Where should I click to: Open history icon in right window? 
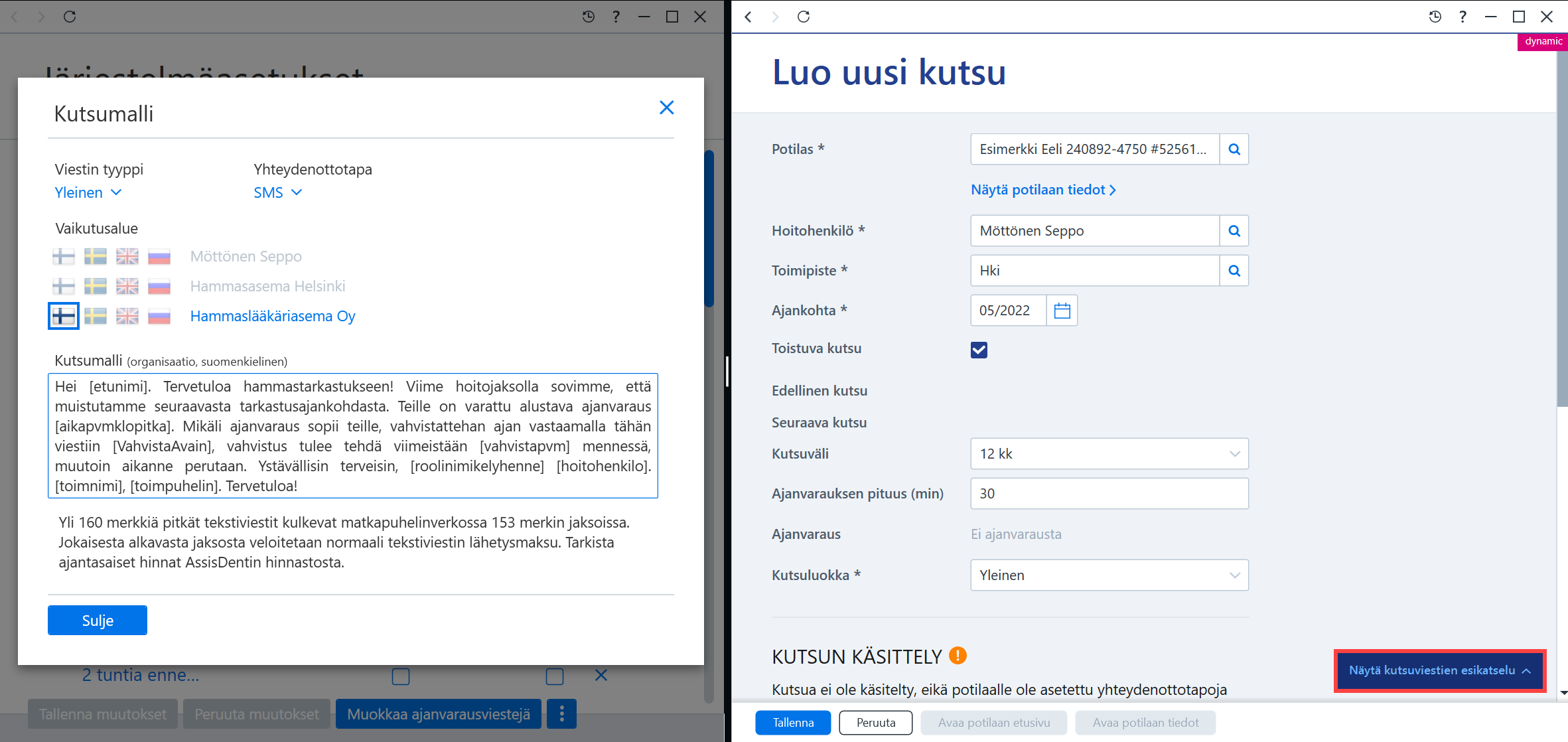[1435, 17]
